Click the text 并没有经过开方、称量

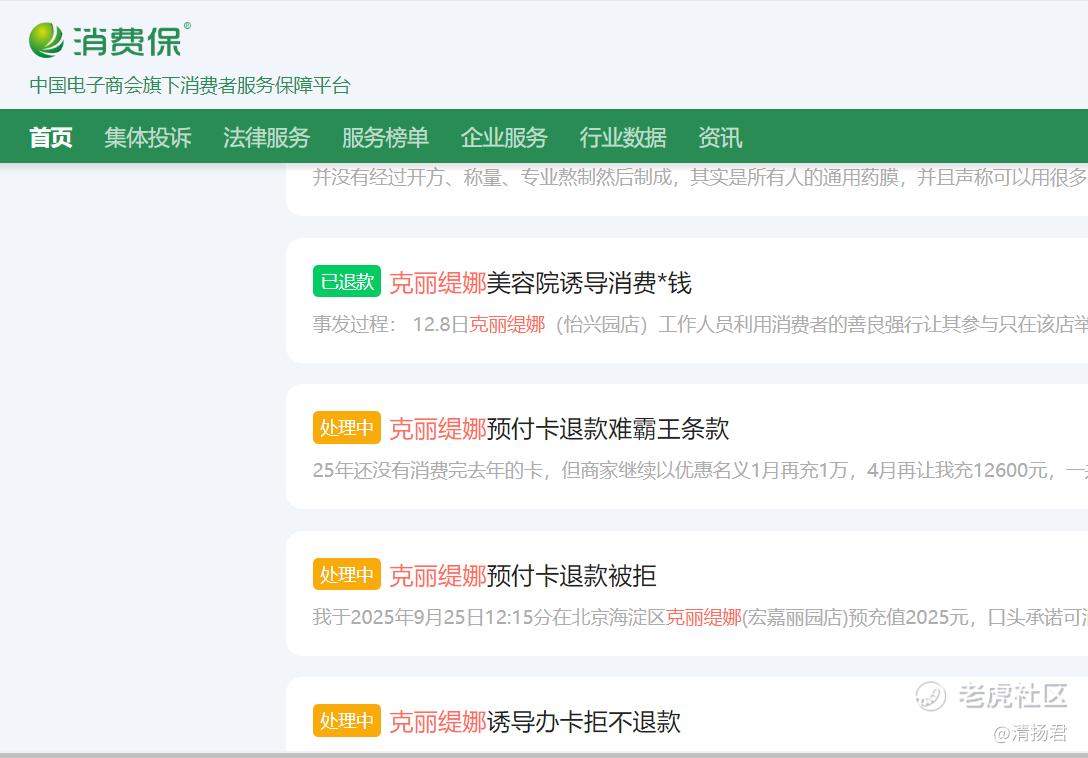700,178
